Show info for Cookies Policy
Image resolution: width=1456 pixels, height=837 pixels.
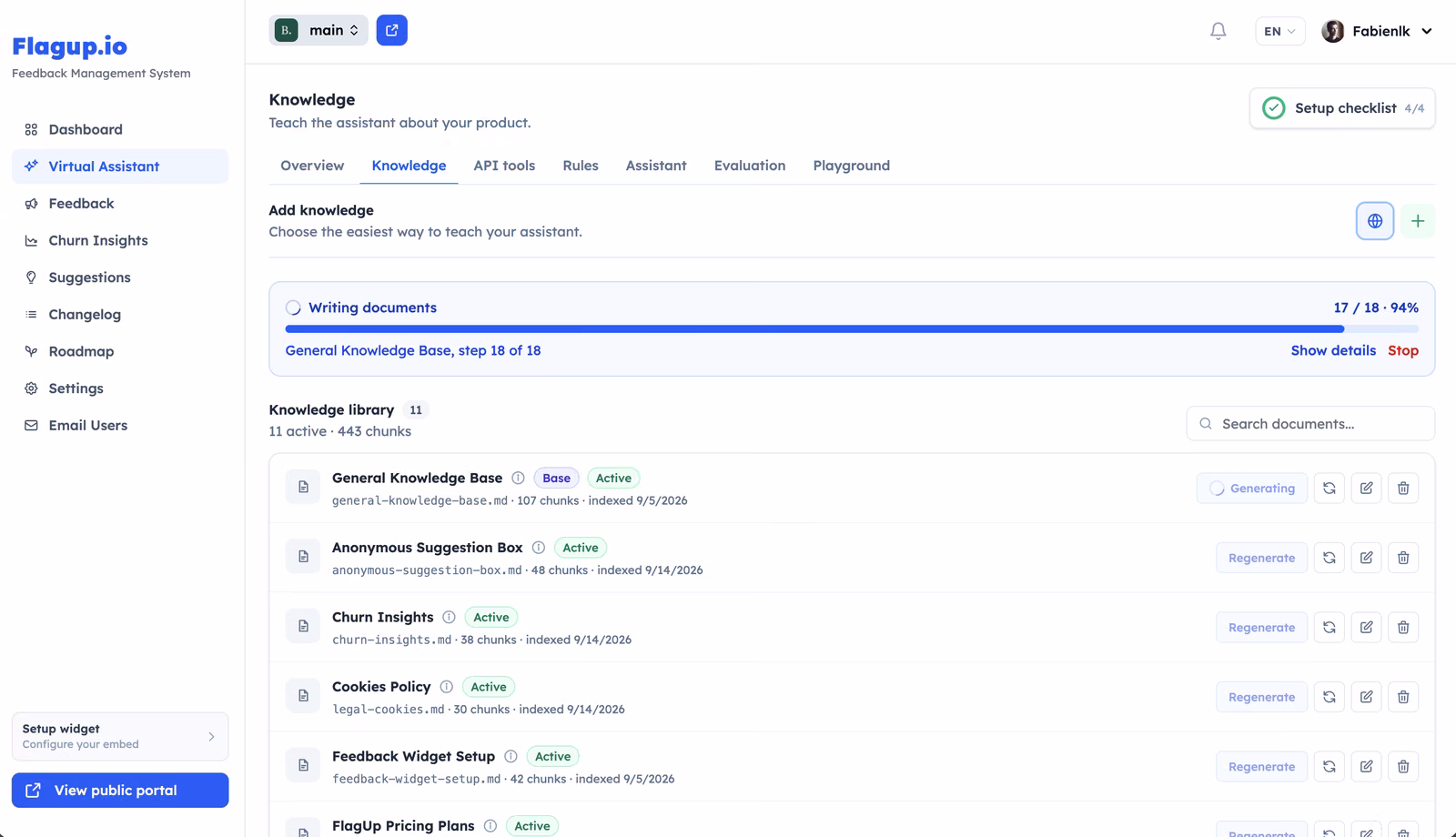(446, 687)
